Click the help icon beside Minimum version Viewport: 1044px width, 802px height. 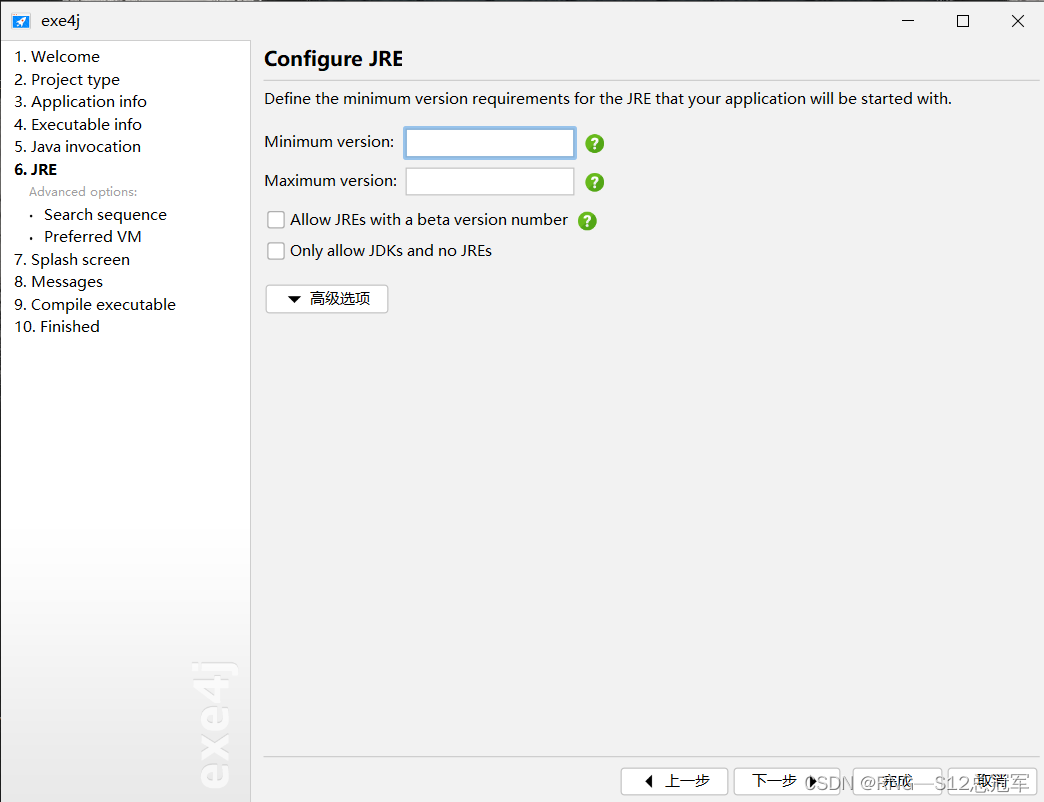(595, 143)
